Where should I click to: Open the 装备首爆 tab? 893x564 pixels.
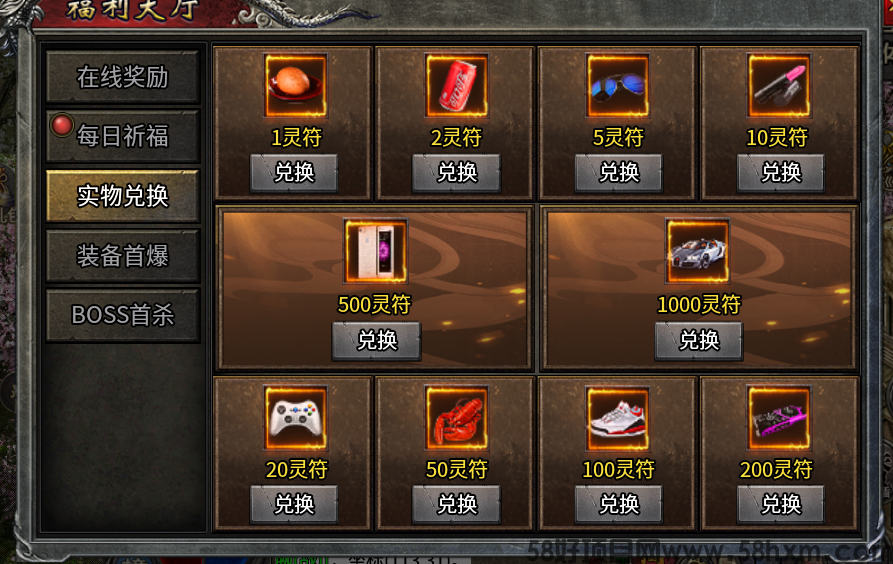click(x=122, y=256)
